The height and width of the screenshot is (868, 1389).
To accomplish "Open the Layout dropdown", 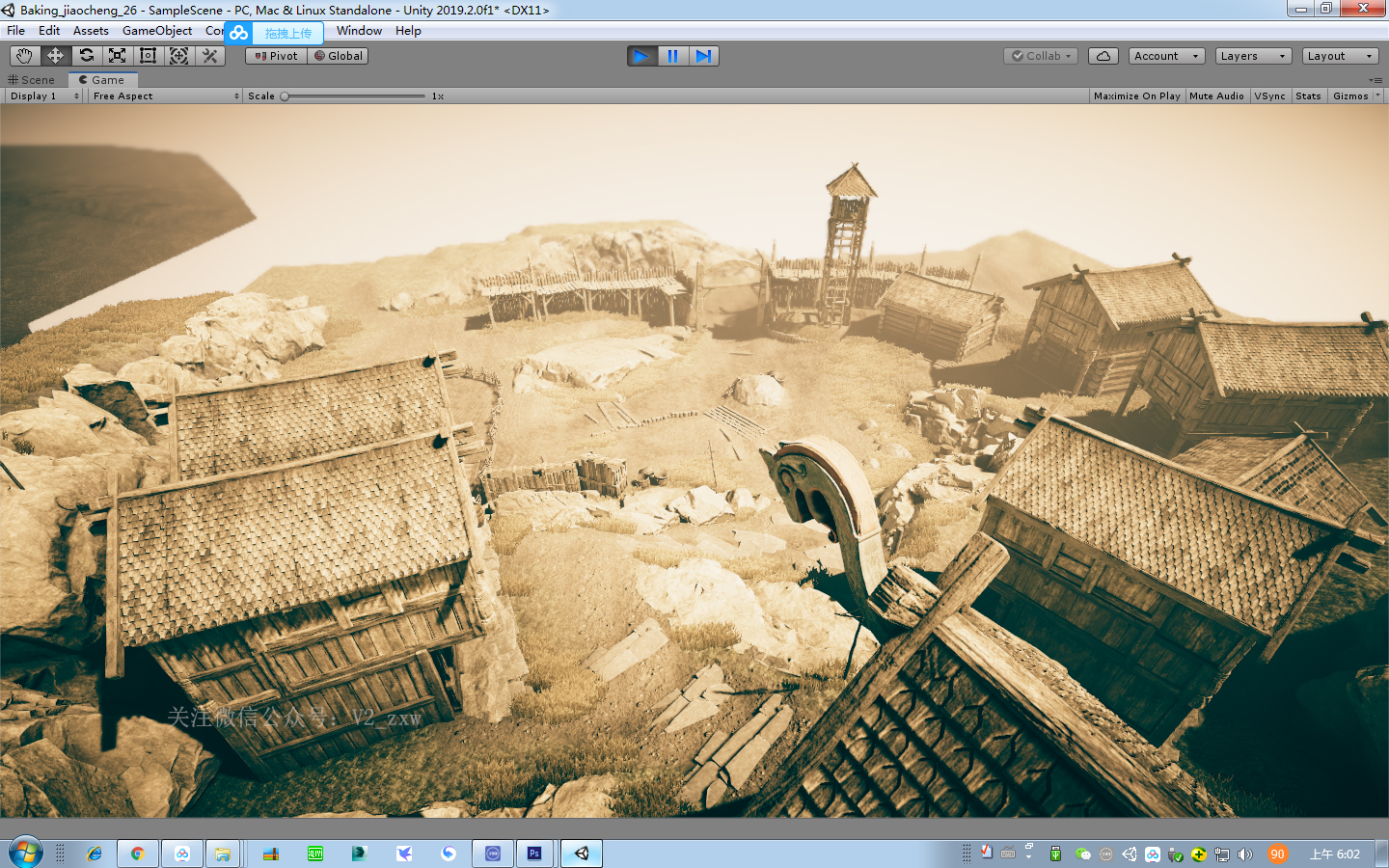I will (1340, 56).
